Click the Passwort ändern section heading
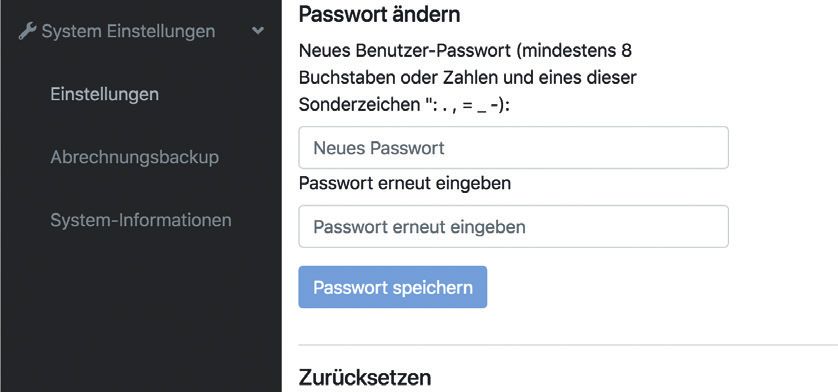The height and width of the screenshot is (392, 838). pyautogui.click(x=379, y=14)
